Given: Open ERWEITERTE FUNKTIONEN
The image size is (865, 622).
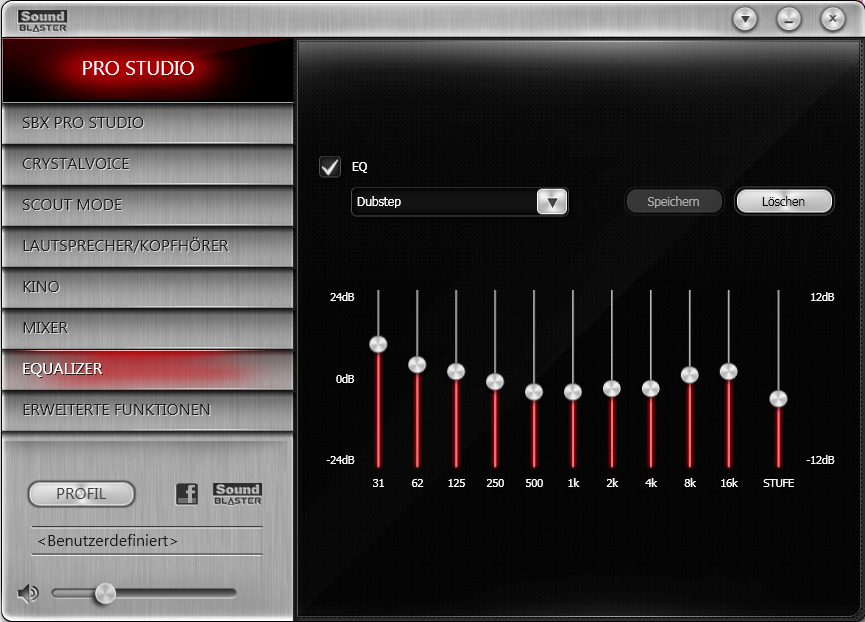Looking at the screenshot, I should pos(147,410).
